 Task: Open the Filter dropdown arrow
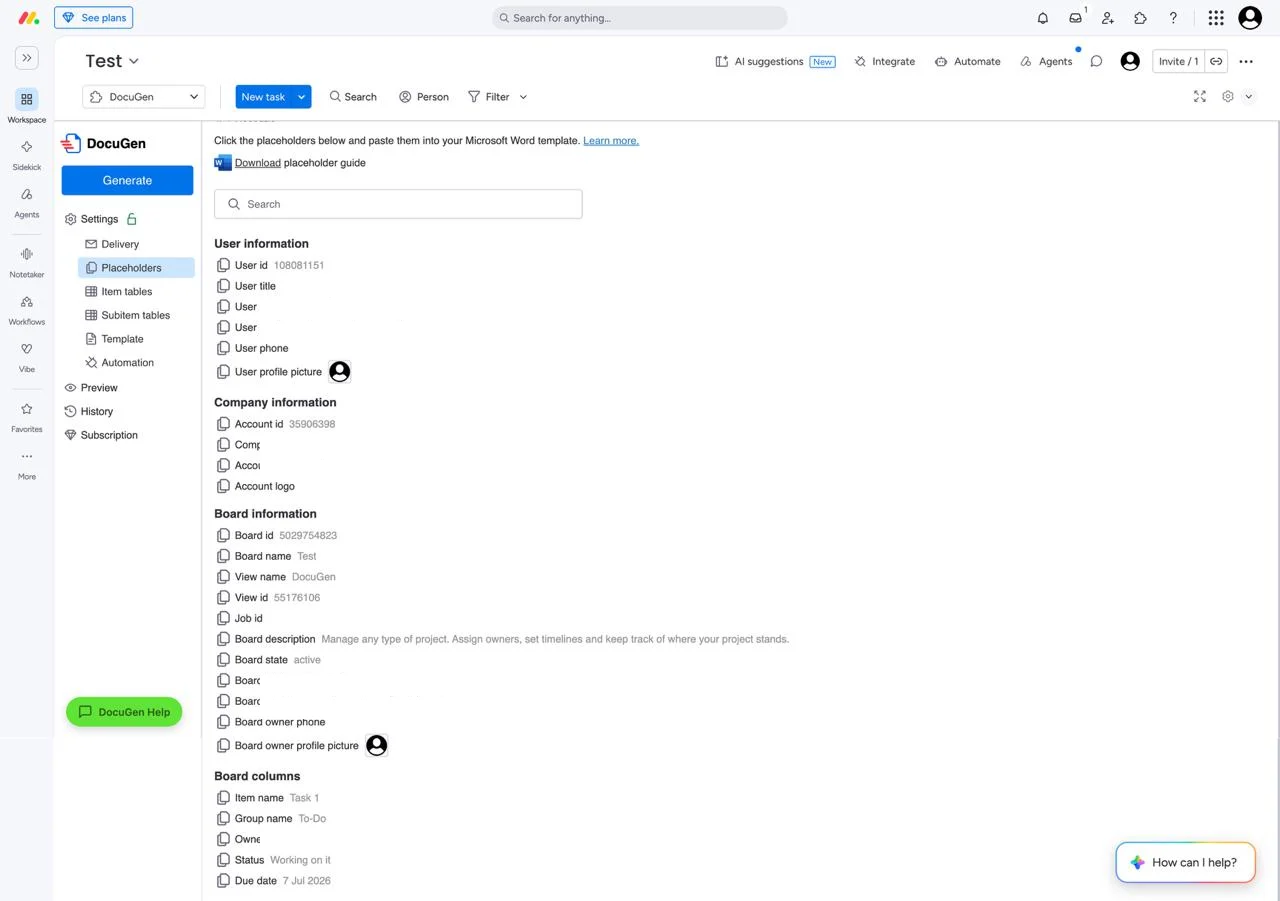pyautogui.click(x=523, y=97)
